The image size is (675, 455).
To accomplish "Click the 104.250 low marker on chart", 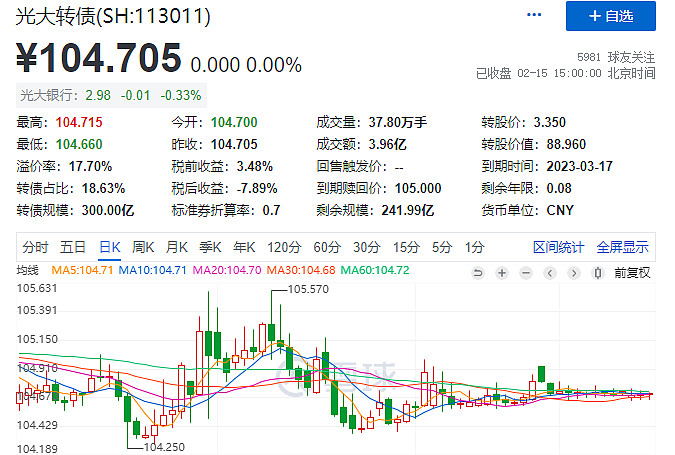I will coord(164,447).
